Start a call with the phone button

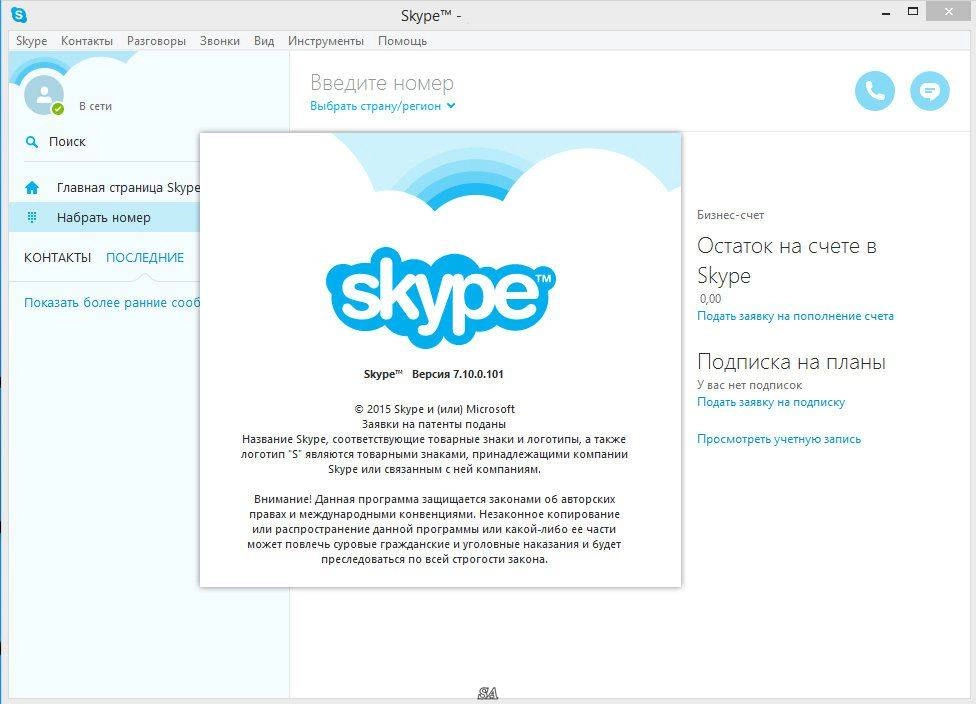[875, 92]
